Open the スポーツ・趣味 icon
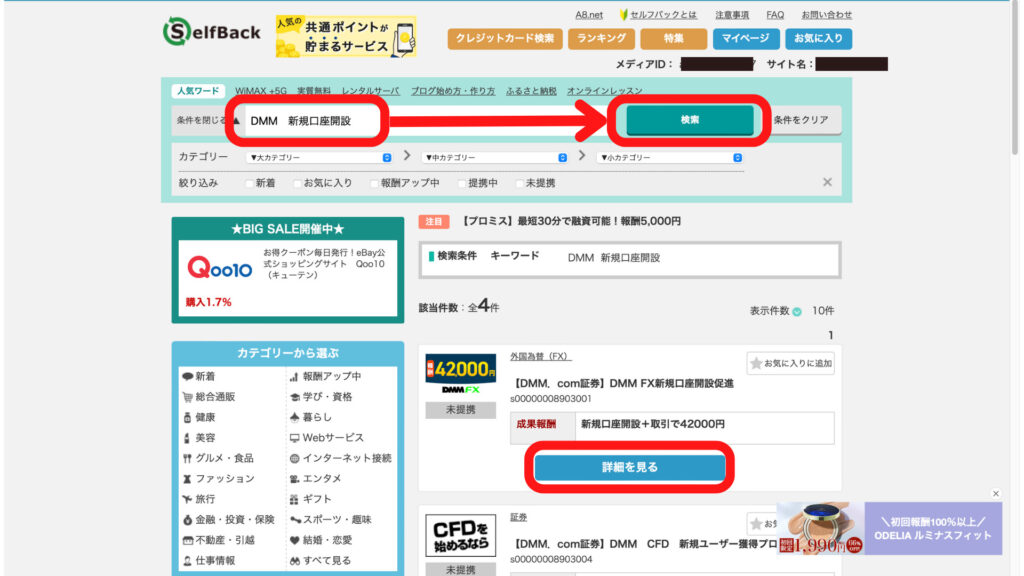Viewport: 1024px width, 576px height. [x=295, y=520]
